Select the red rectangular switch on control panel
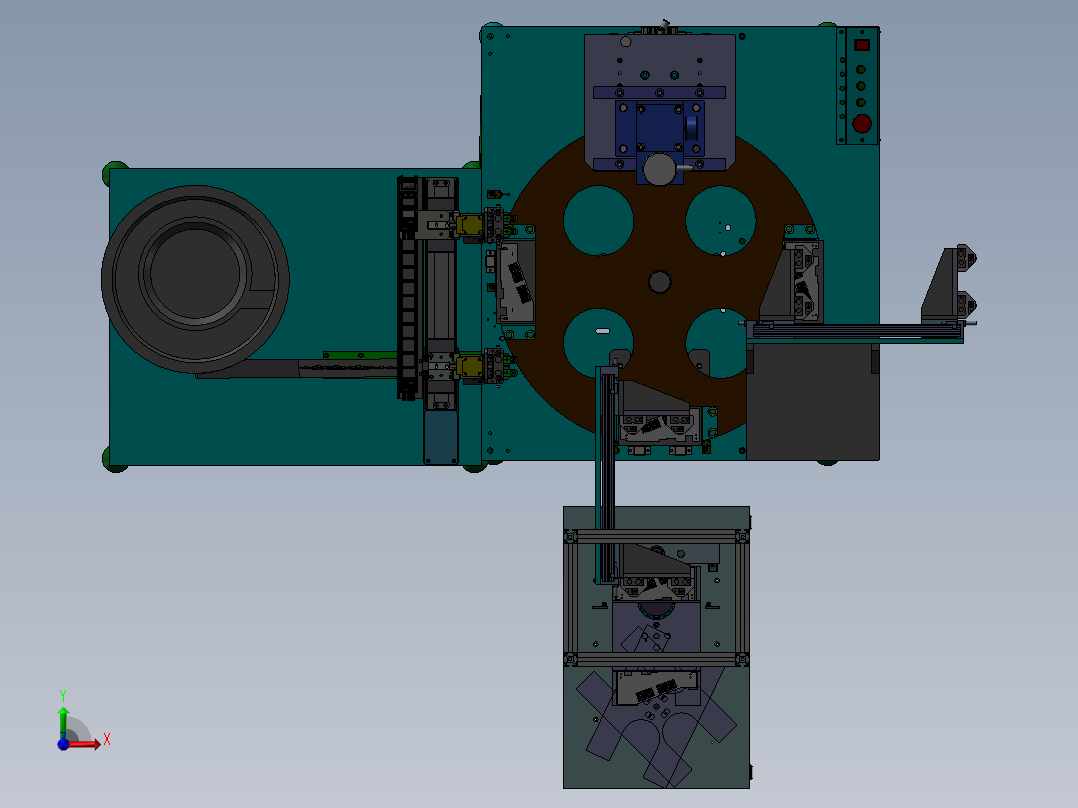 tap(862, 45)
